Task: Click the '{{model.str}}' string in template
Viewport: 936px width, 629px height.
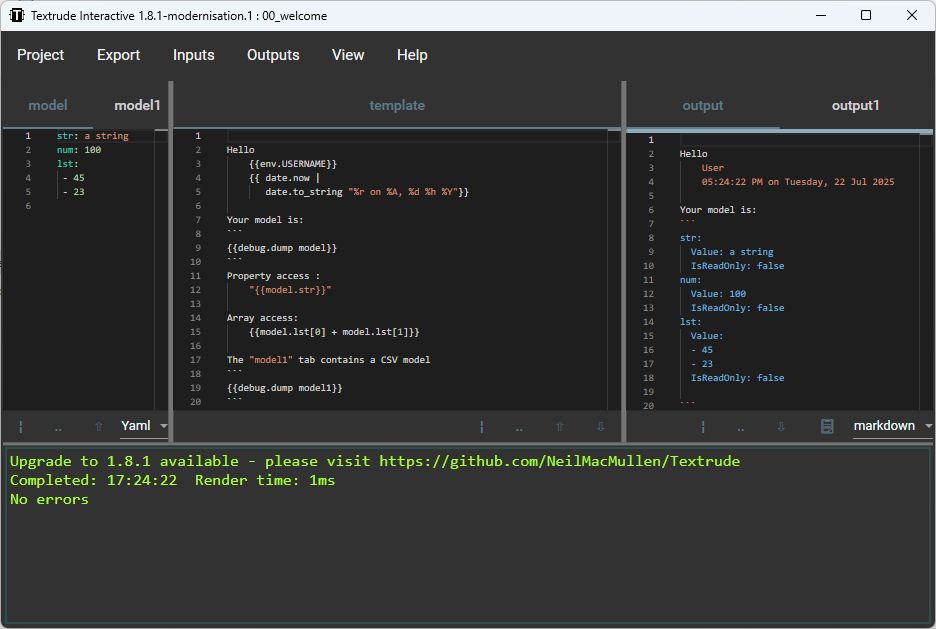Action: pyautogui.click(x=290, y=290)
